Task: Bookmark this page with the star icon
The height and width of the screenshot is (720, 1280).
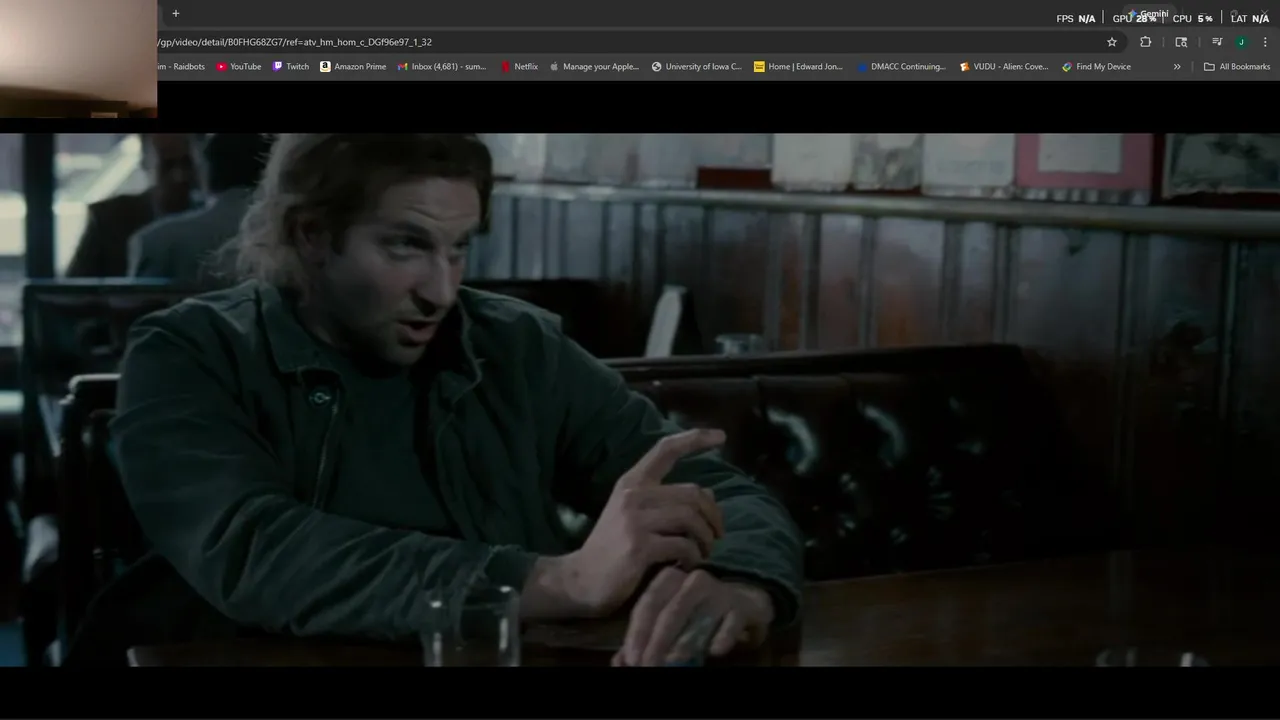Action: (1111, 42)
